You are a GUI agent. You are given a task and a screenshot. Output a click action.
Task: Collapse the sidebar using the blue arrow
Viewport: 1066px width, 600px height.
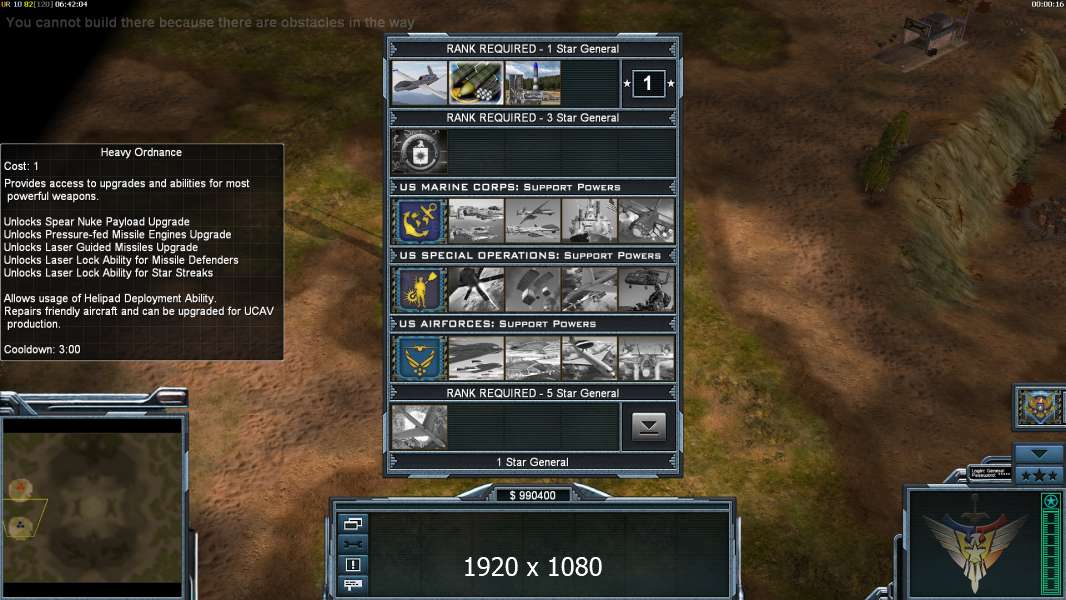click(x=1039, y=453)
